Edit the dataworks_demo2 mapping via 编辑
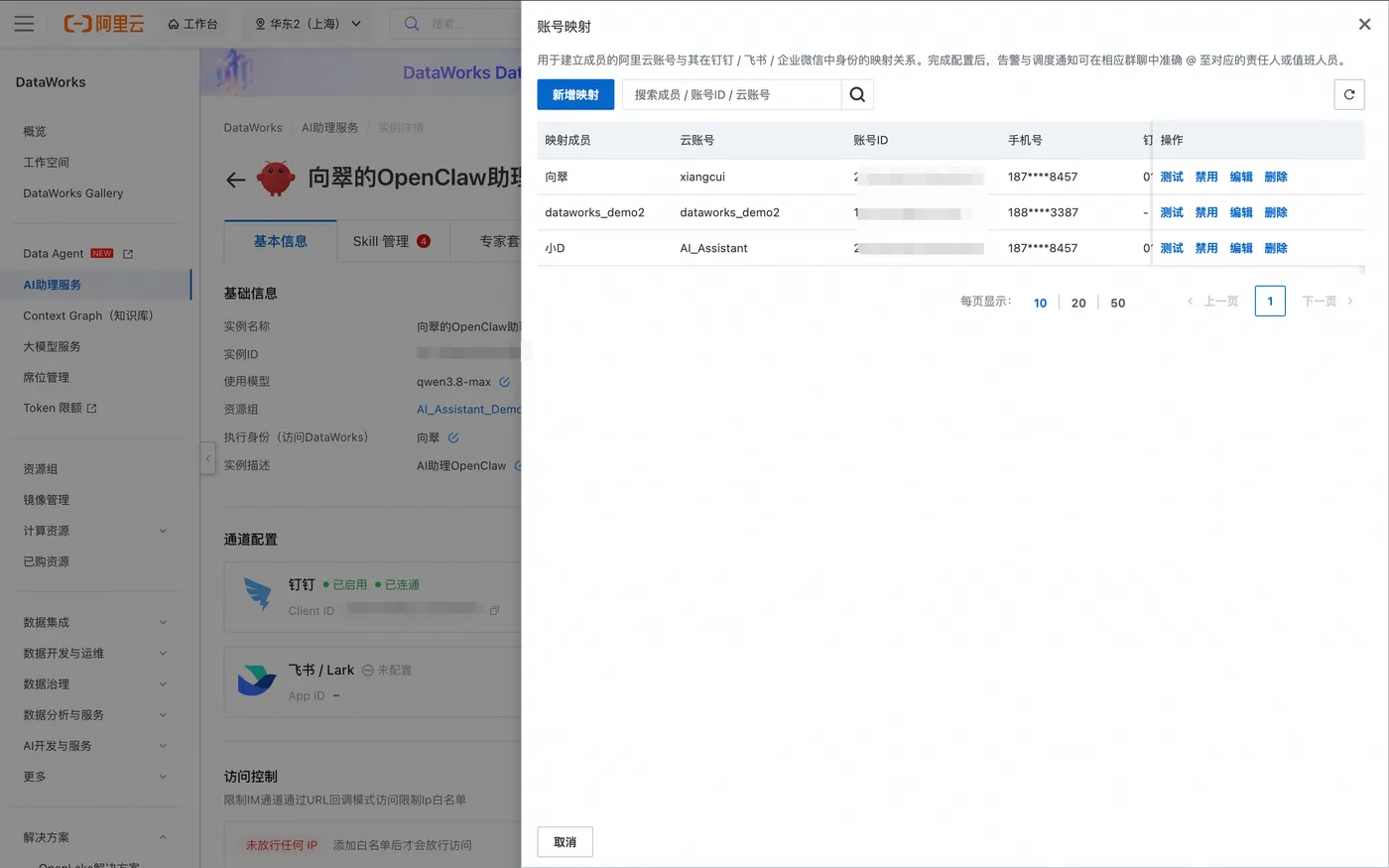Screen dimensions: 1389x868 1241,212
